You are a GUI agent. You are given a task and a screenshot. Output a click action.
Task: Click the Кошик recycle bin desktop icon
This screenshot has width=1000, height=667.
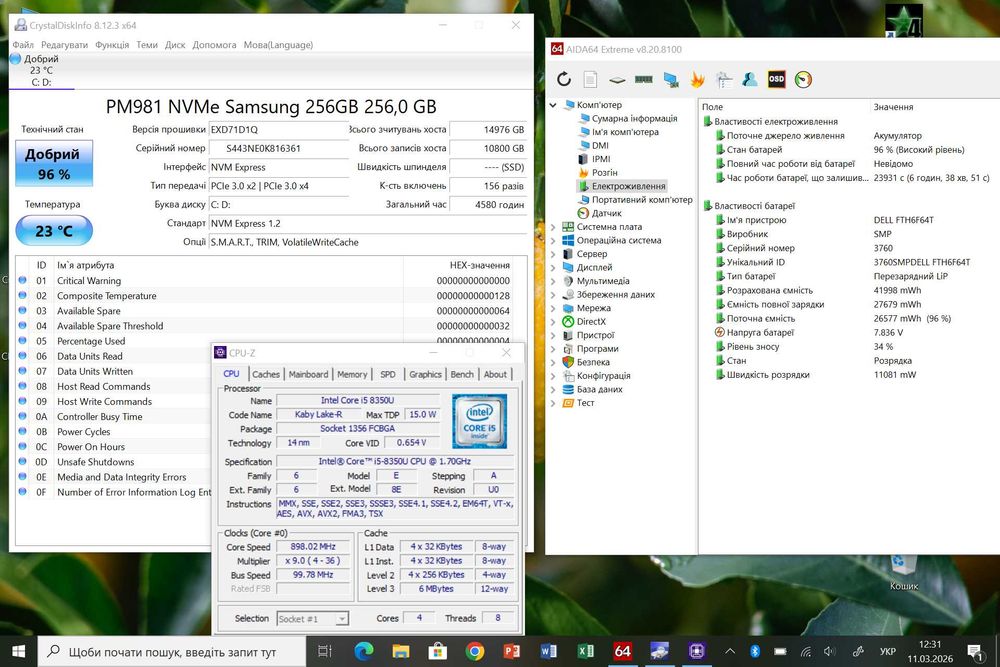(x=904, y=572)
